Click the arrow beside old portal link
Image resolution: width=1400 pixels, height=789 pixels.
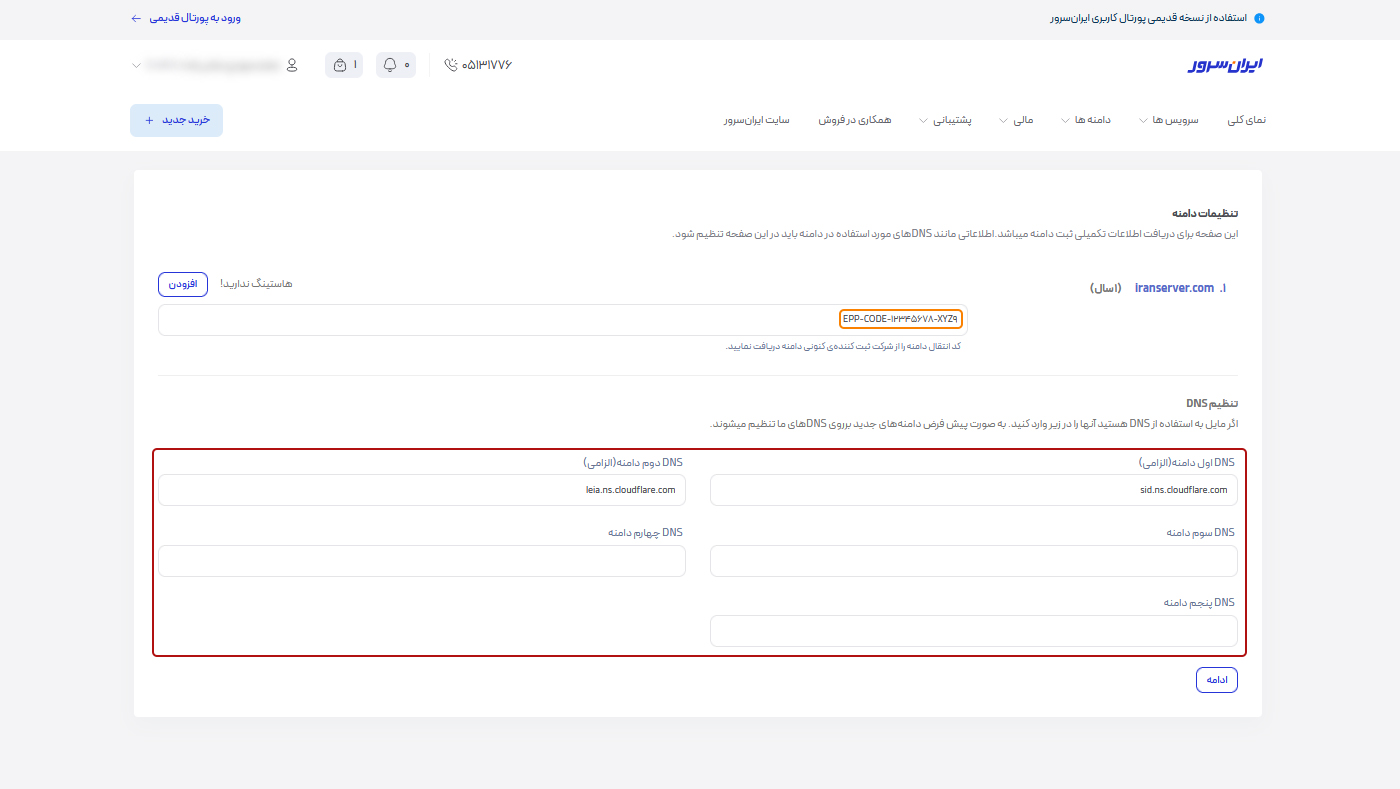tap(136, 18)
